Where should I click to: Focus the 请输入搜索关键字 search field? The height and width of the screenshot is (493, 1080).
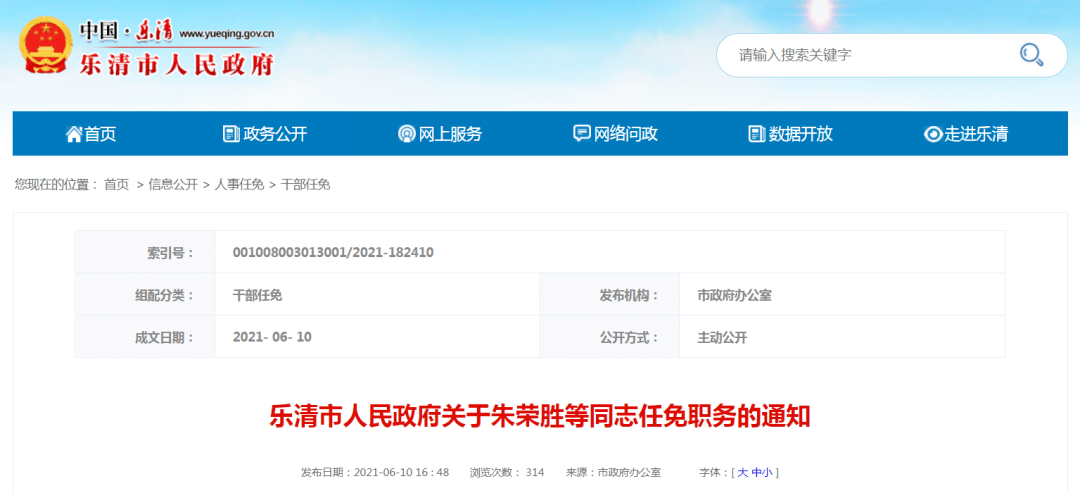(x=860, y=55)
